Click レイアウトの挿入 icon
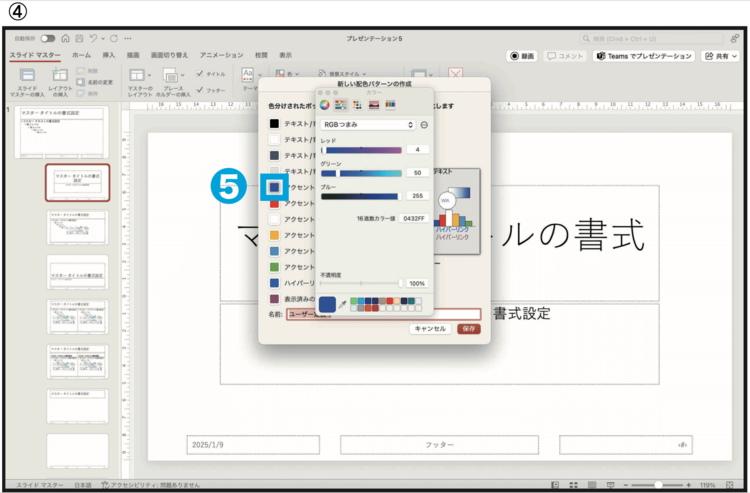 point(60,75)
